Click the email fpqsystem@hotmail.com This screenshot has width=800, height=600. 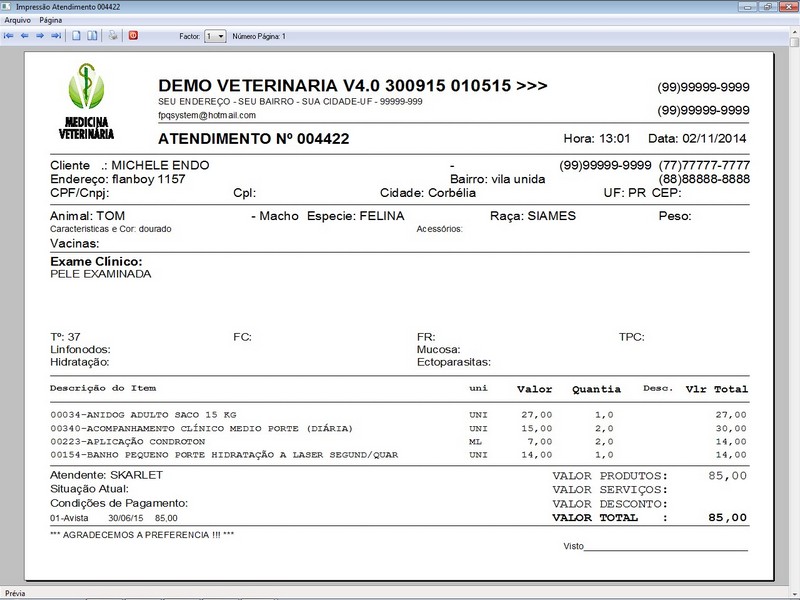(x=207, y=115)
